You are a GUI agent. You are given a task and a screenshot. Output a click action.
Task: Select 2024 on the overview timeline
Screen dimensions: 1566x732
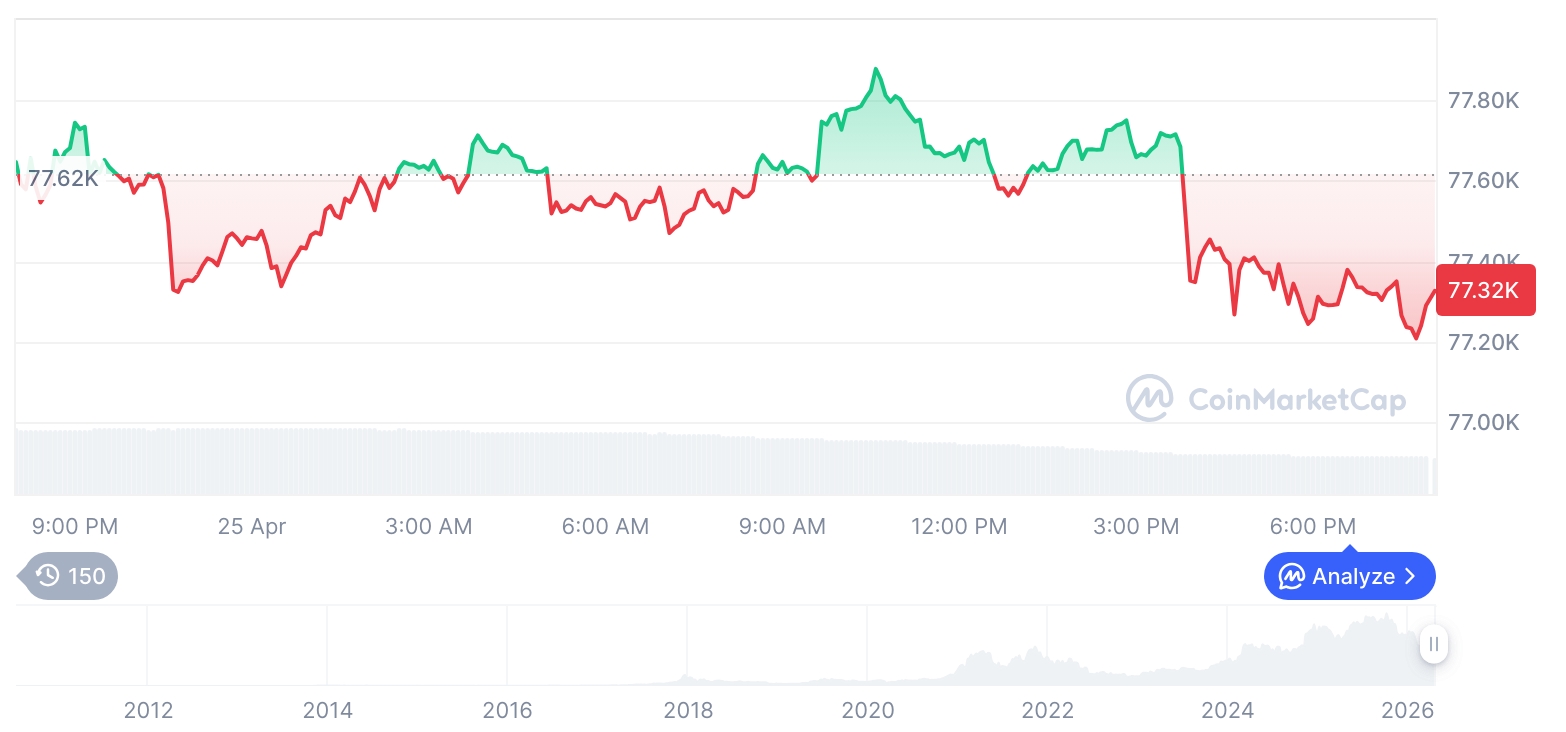1227,710
